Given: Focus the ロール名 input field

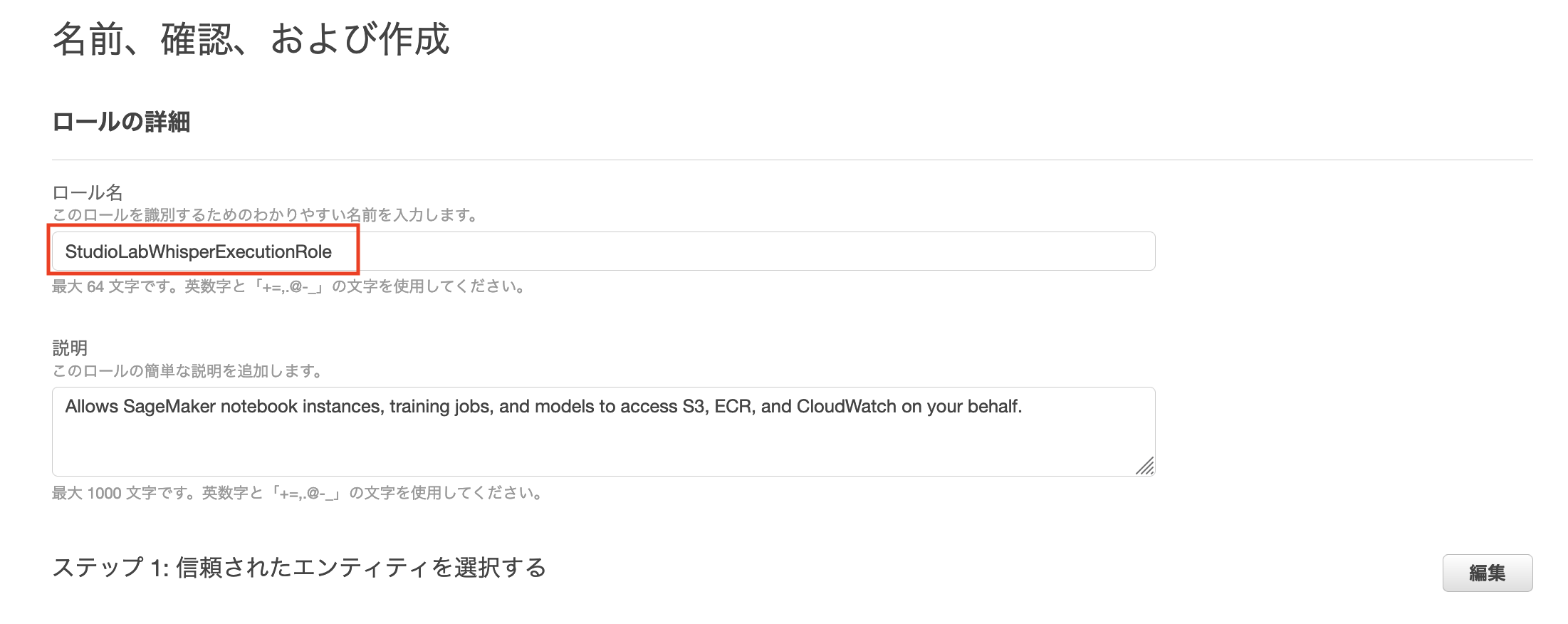Looking at the screenshot, I should 603,251.
